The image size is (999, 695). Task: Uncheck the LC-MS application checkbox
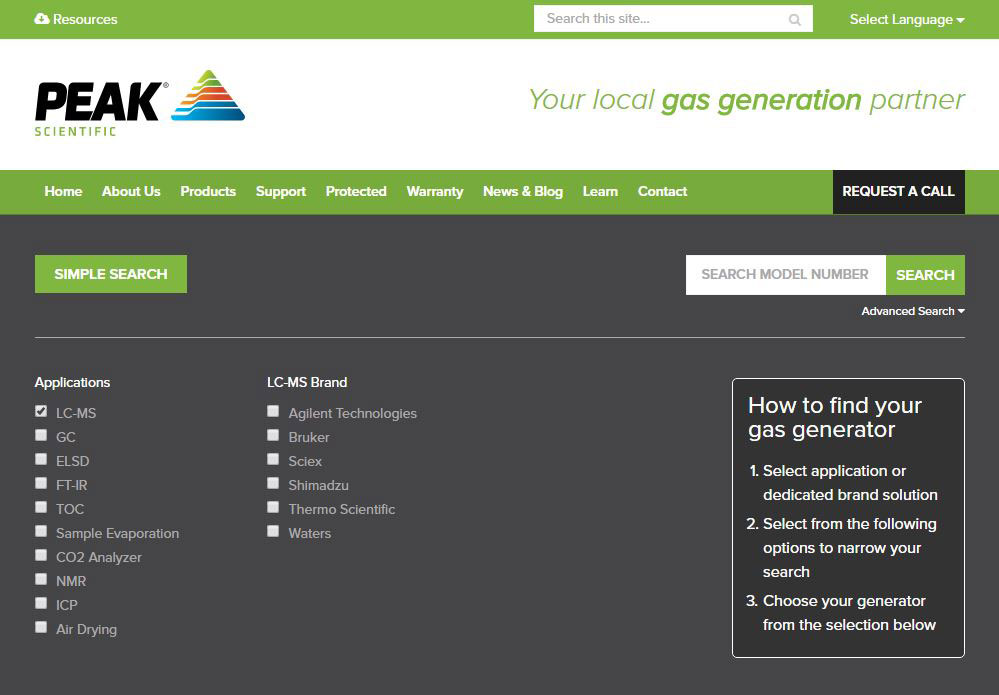pos(41,411)
